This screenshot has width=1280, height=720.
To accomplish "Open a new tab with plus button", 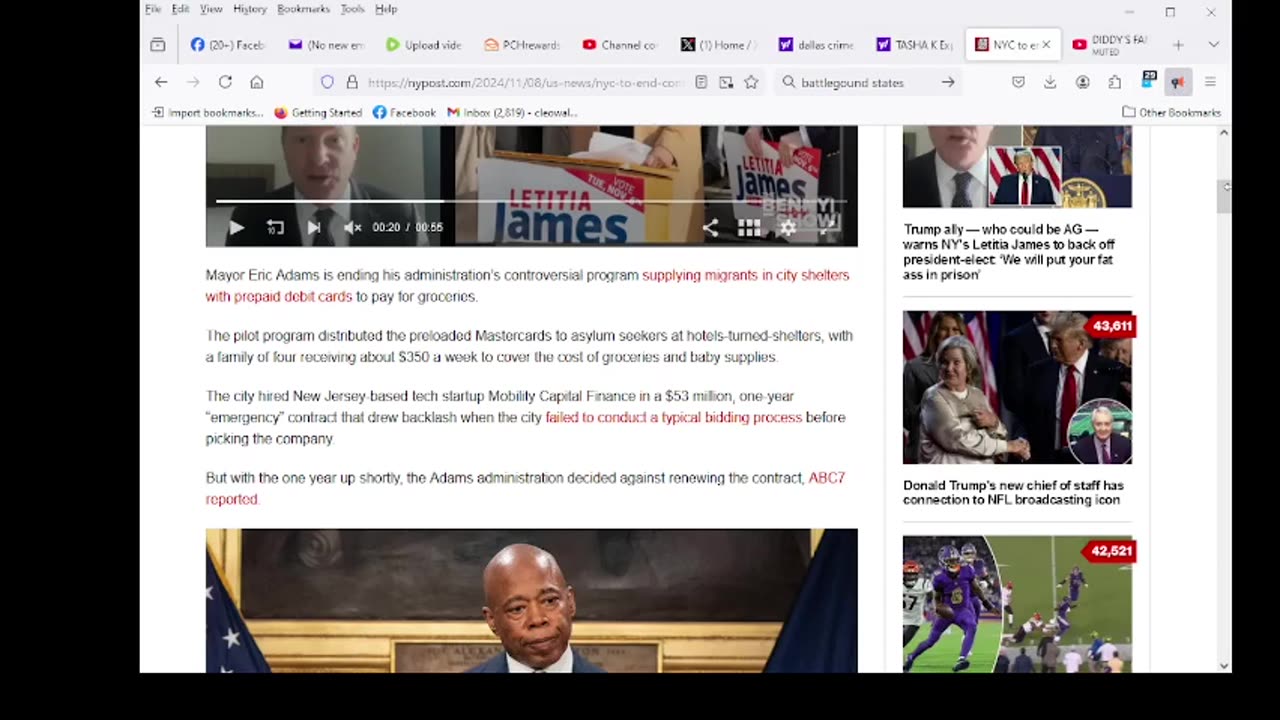I will pos(1178,45).
